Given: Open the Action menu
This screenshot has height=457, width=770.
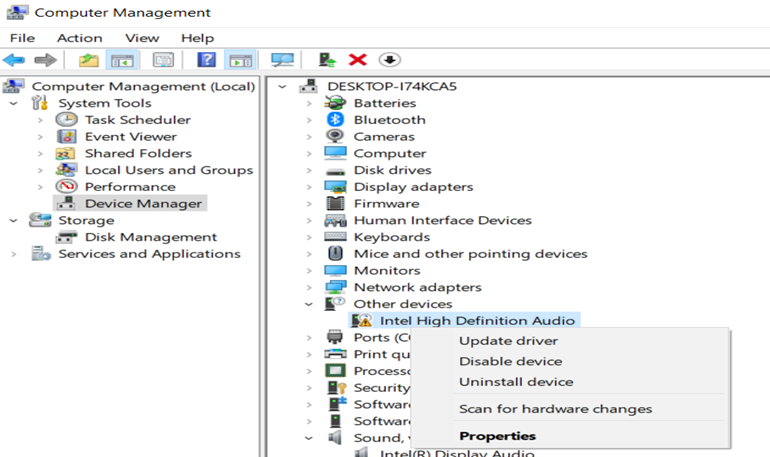Looking at the screenshot, I should click(79, 37).
